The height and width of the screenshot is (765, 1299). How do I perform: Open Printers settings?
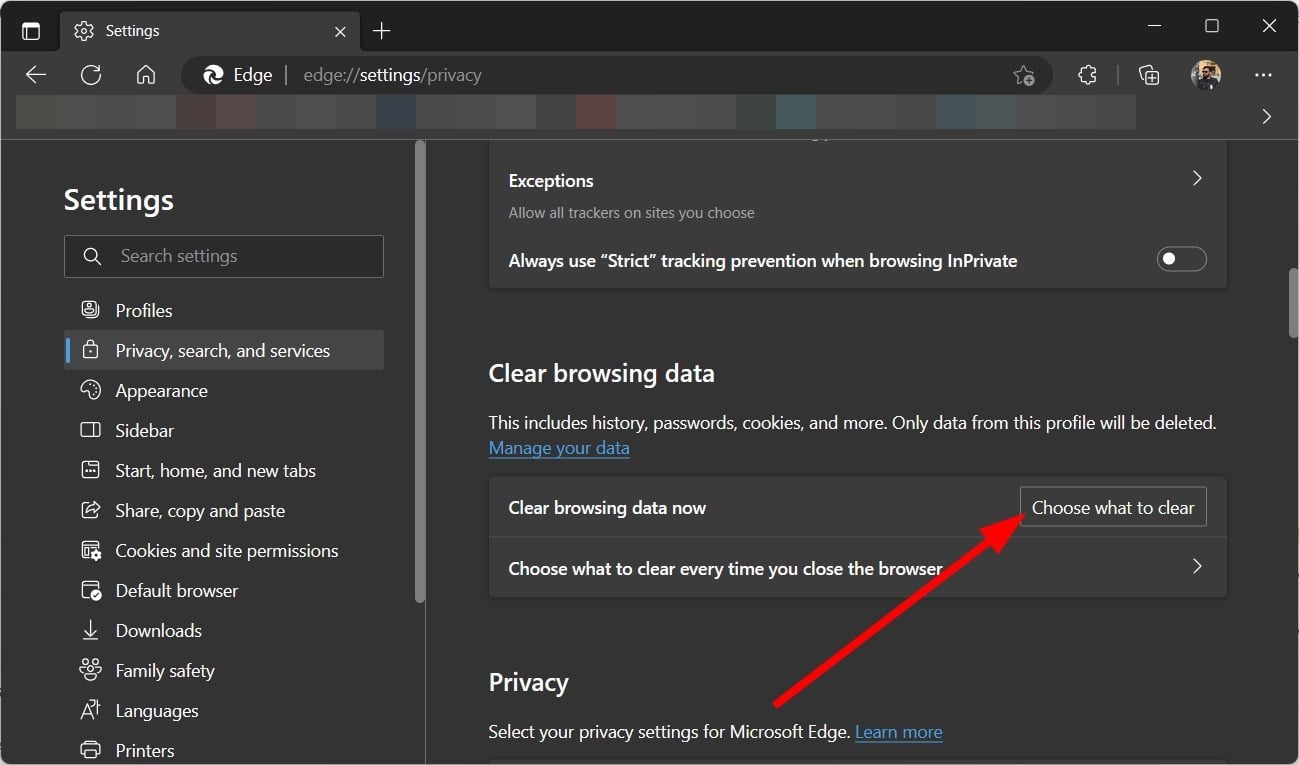[224, 750]
